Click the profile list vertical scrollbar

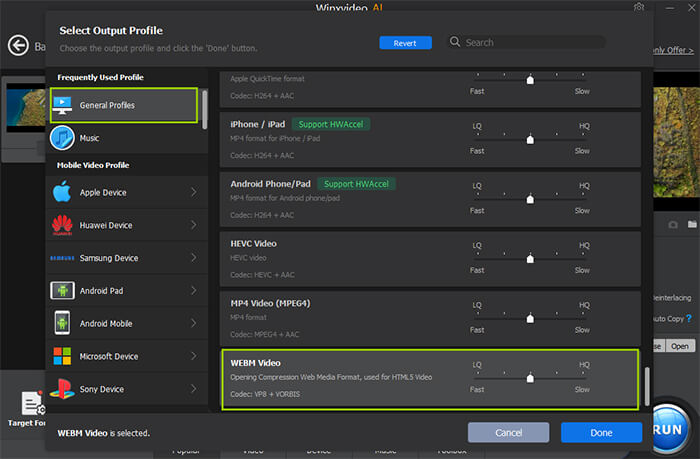pos(647,387)
